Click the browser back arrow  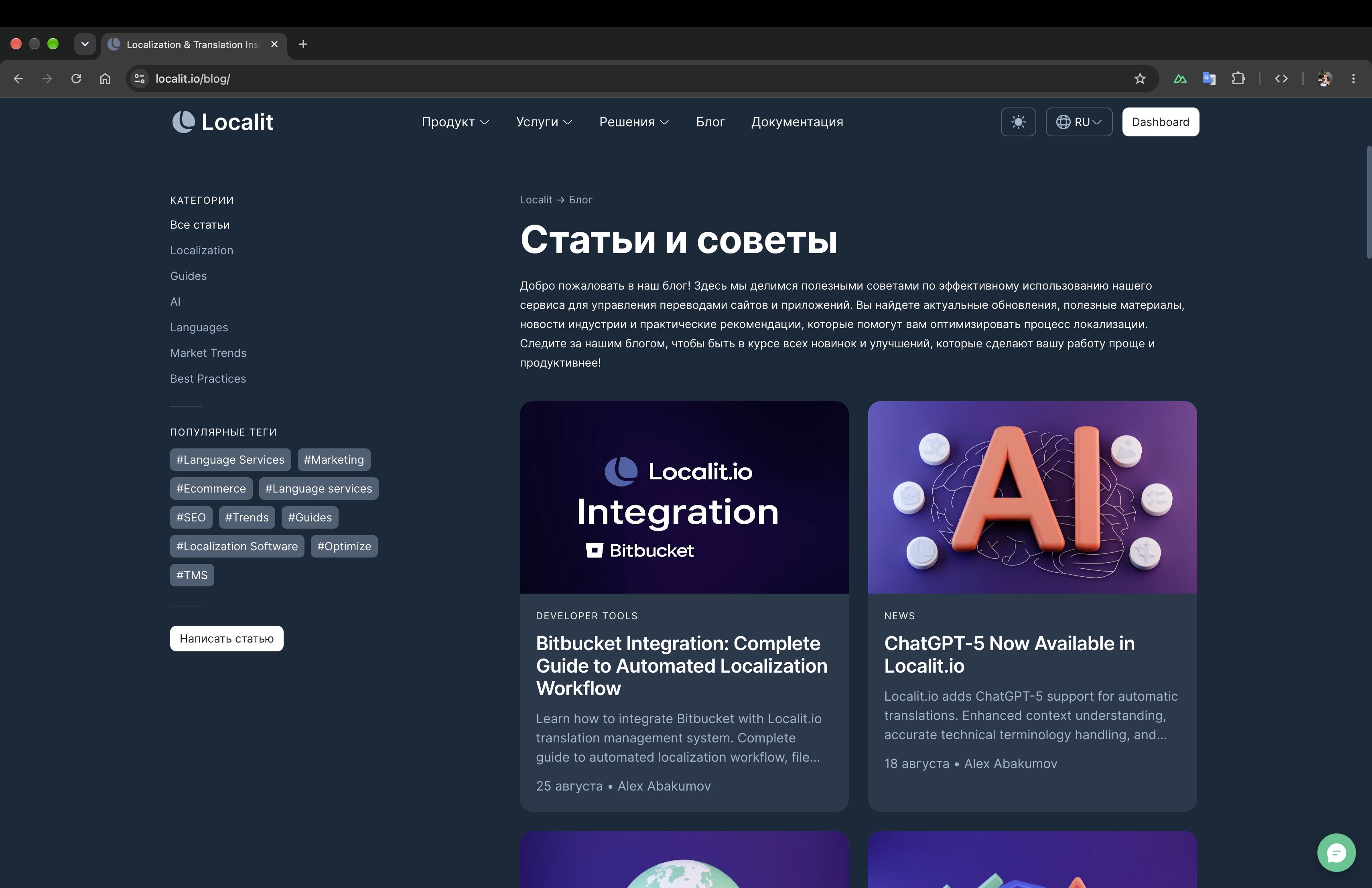[x=18, y=78]
